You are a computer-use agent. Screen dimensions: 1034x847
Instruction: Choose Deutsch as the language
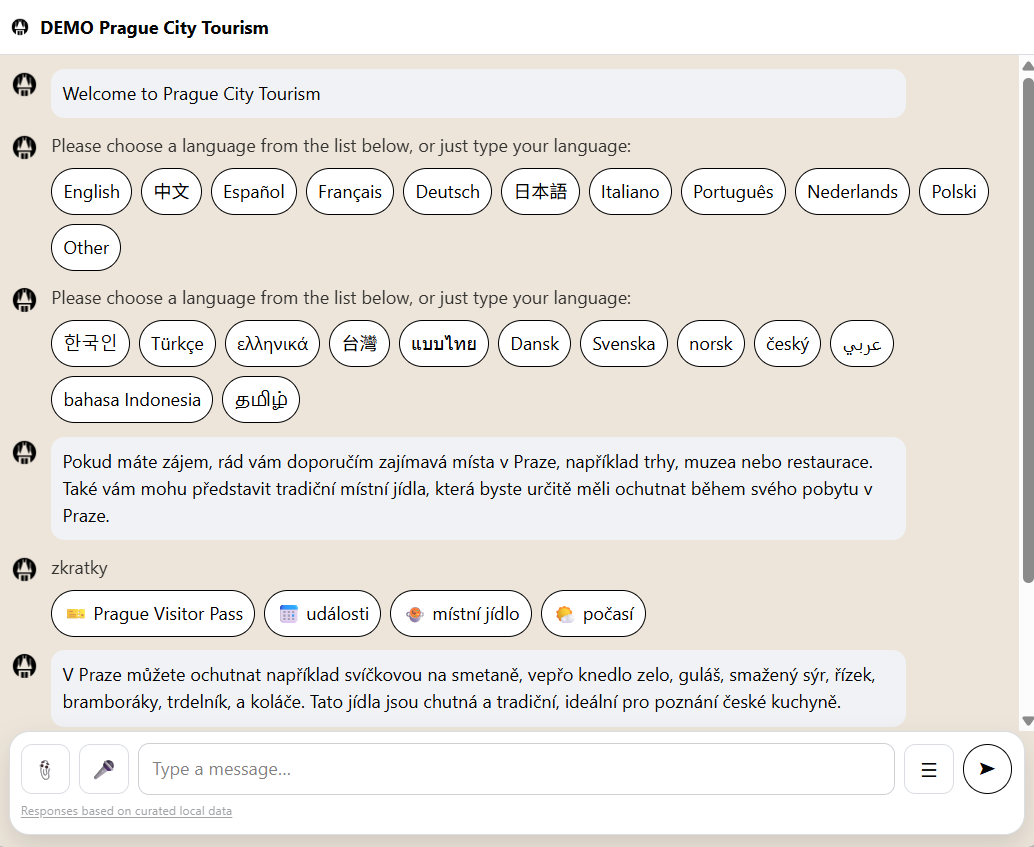click(447, 192)
